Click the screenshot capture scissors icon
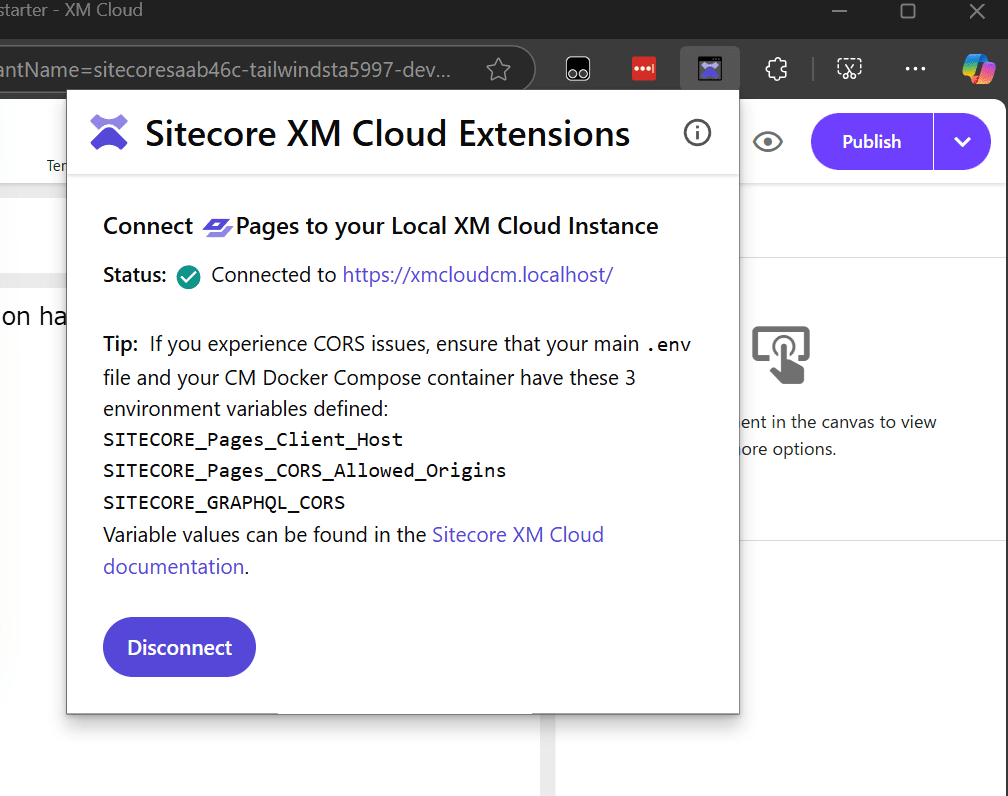This screenshot has height=796, width=1008. 849,69
